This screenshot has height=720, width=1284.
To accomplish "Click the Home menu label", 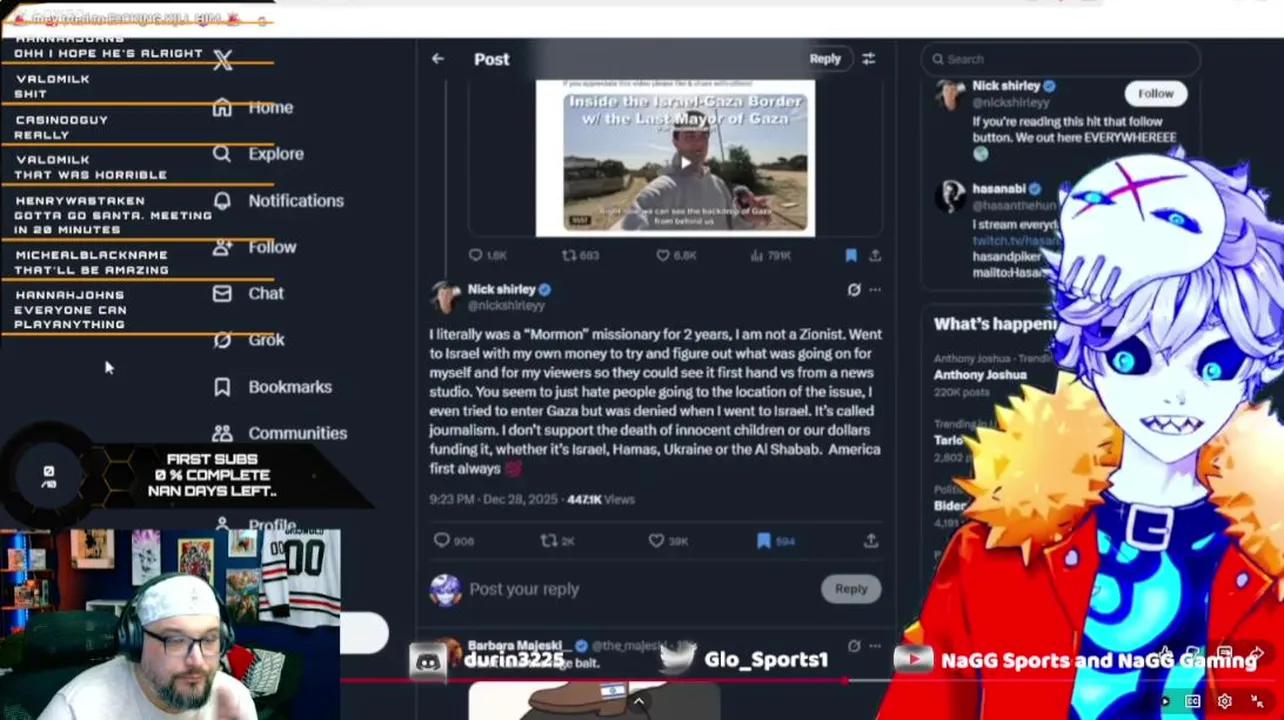I will (271, 107).
